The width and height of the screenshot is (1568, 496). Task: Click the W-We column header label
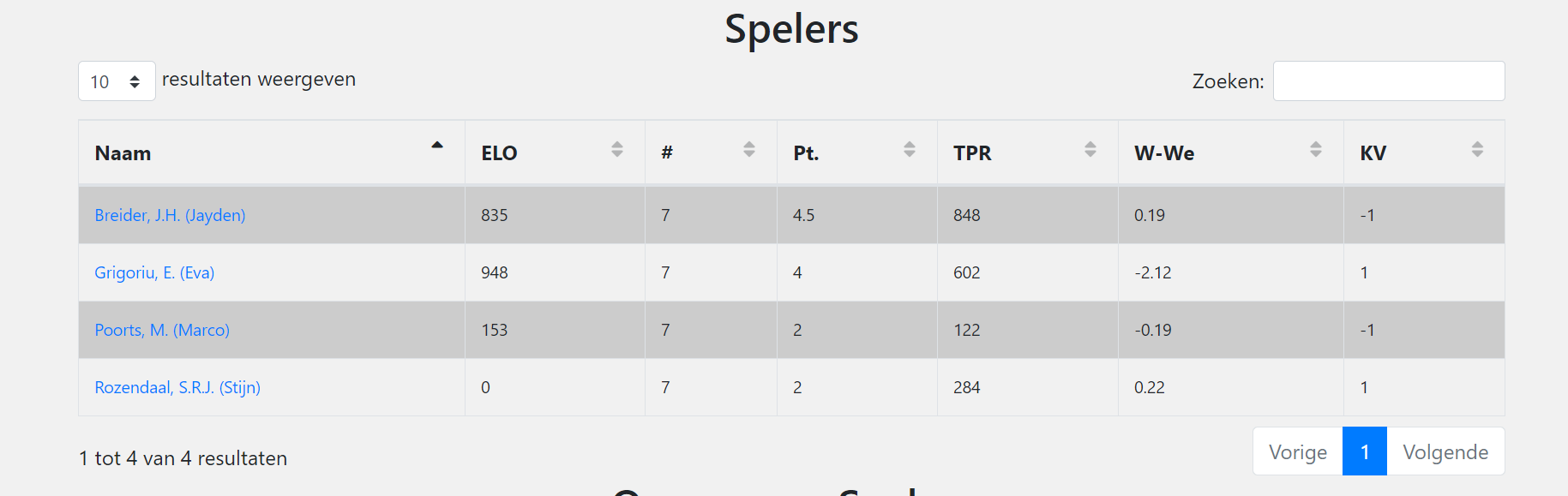[1164, 153]
